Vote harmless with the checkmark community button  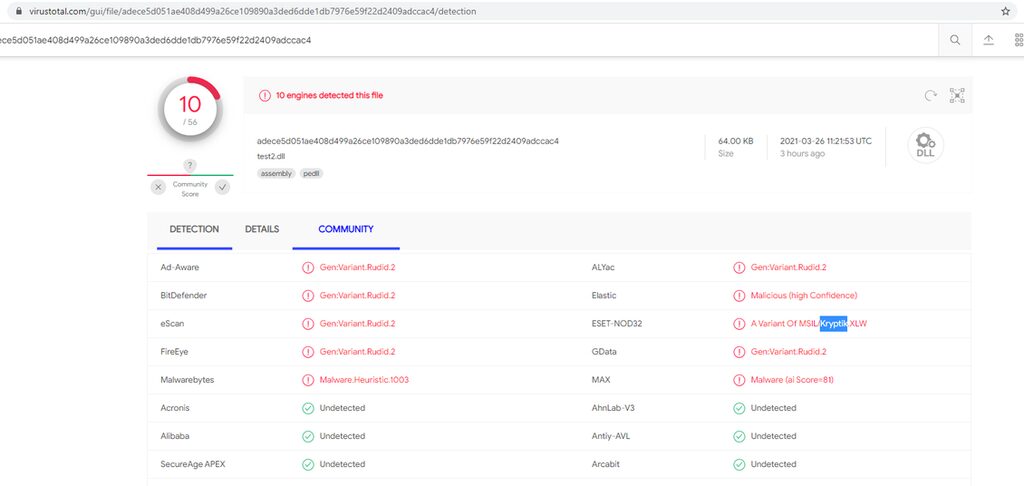pyautogui.click(x=223, y=187)
